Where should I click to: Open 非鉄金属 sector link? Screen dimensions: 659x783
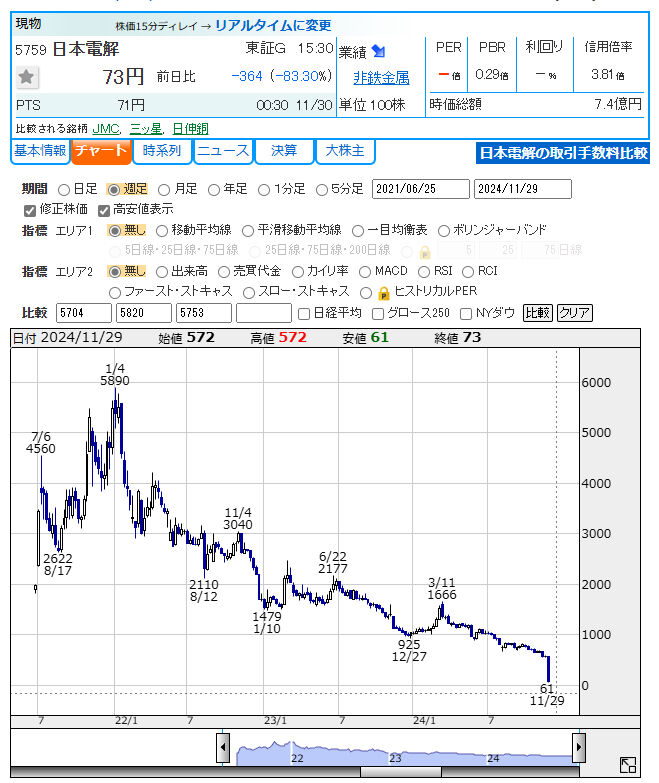coord(381,77)
